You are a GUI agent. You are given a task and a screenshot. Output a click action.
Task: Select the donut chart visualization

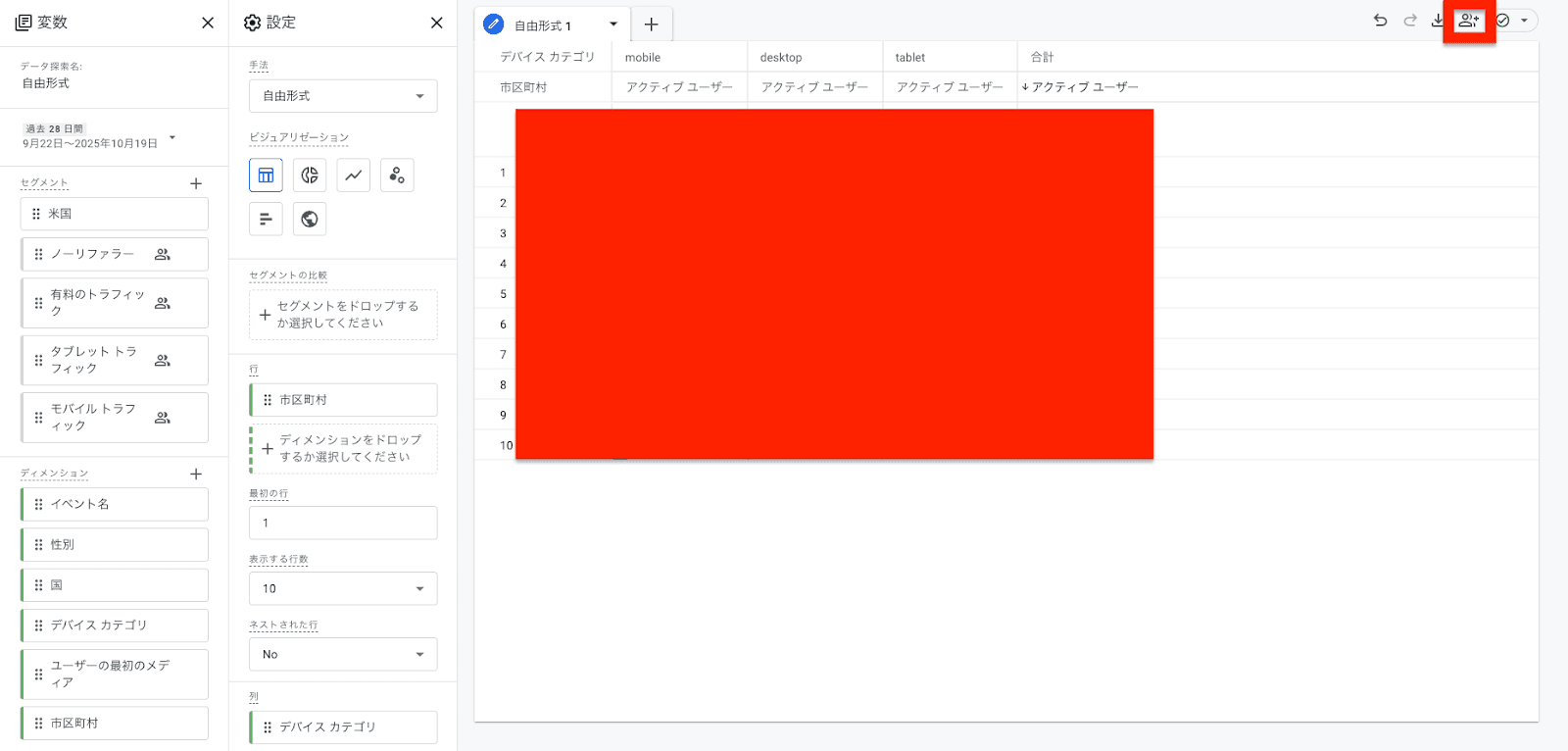click(x=310, y=175)
